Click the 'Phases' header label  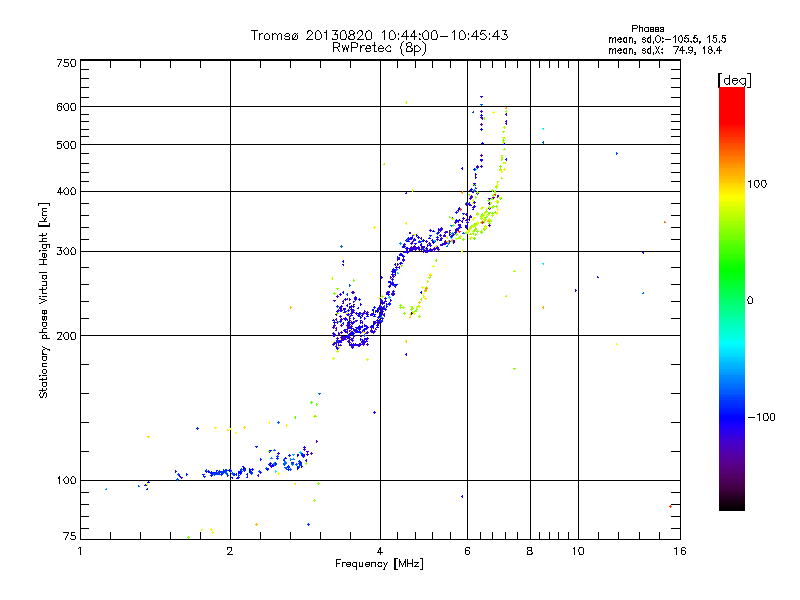(647, 29)
